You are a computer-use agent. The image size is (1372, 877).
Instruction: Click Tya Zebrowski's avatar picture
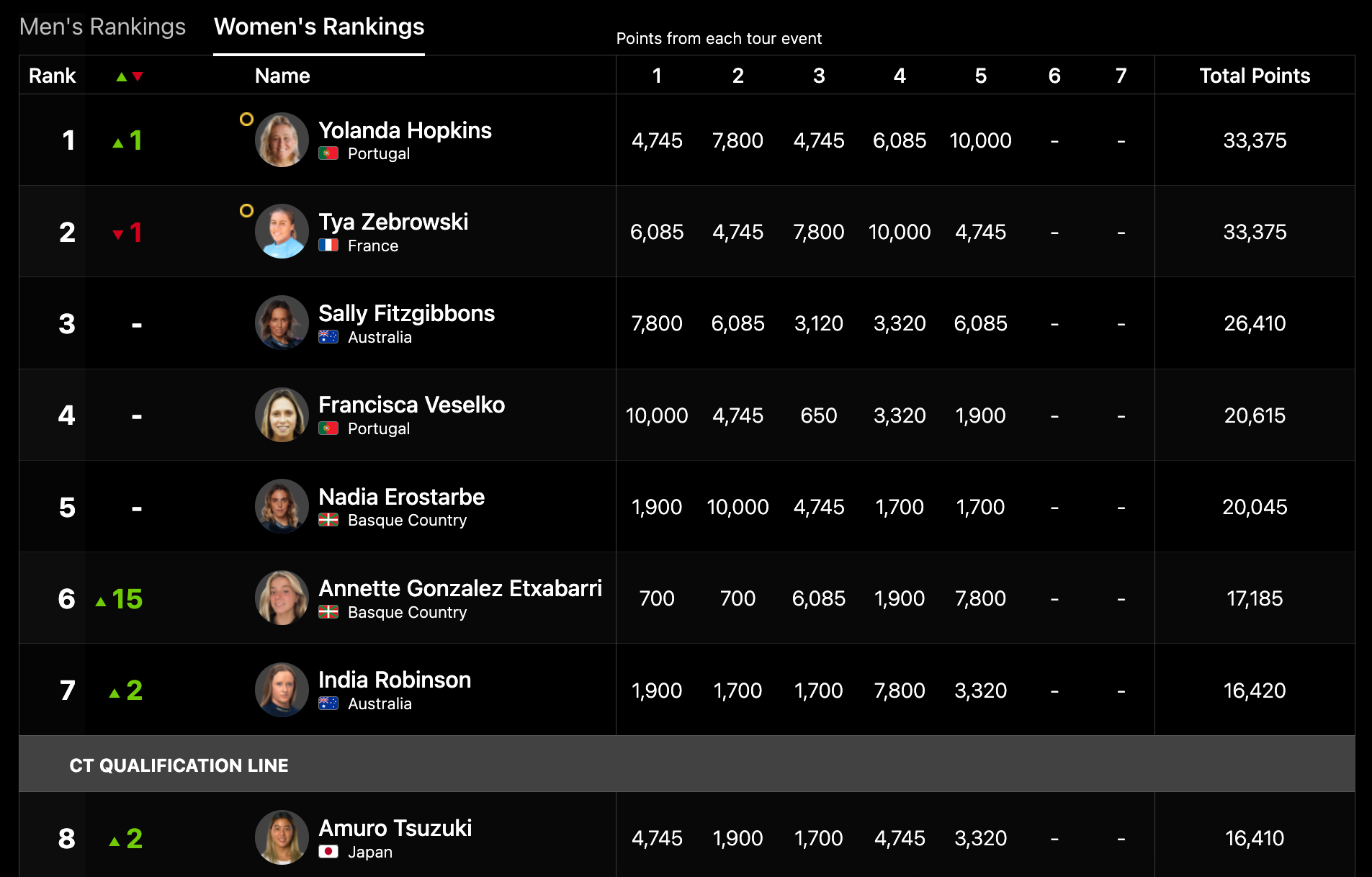pos(282,231)
